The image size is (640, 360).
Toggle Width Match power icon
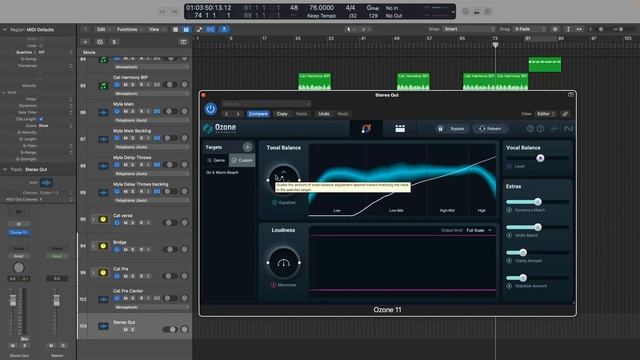tap(509, 236)
